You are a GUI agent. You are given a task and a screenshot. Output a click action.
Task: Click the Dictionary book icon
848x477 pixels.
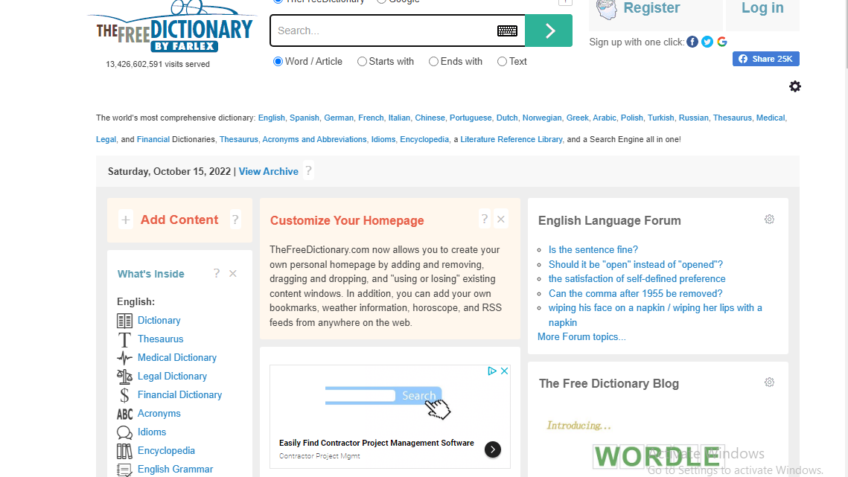124,321
